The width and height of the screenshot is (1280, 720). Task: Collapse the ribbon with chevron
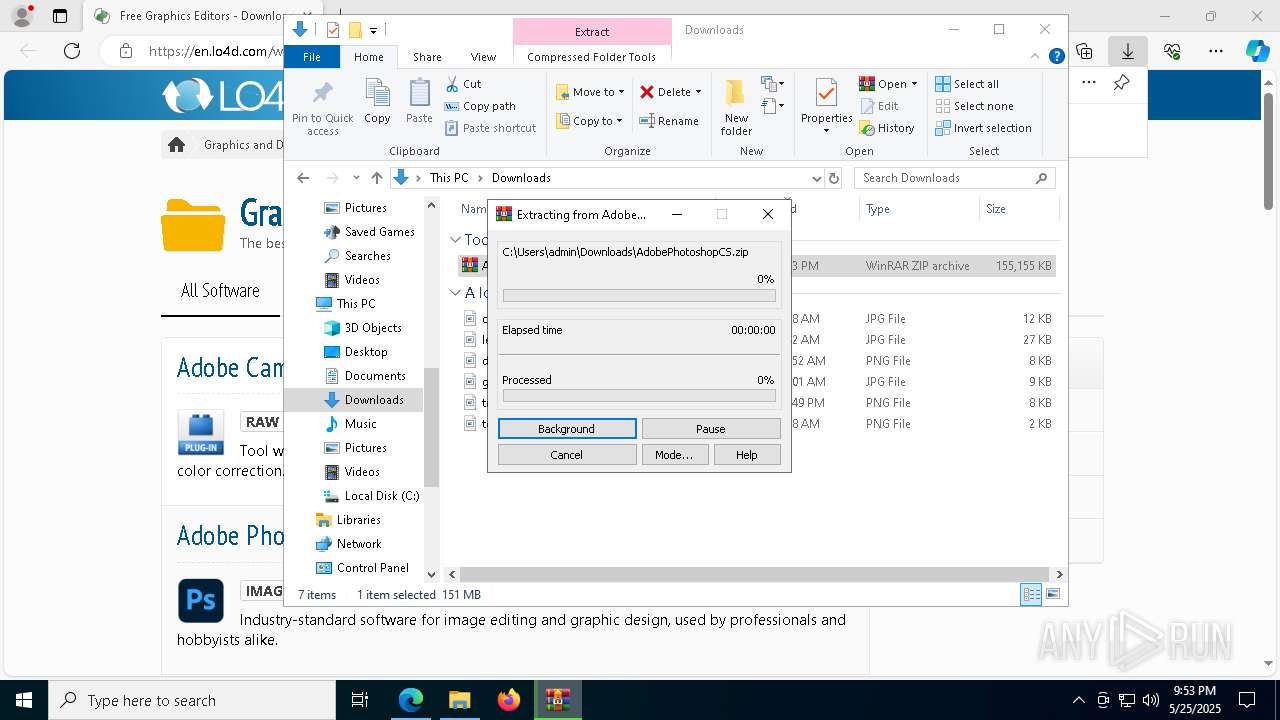1035,57
